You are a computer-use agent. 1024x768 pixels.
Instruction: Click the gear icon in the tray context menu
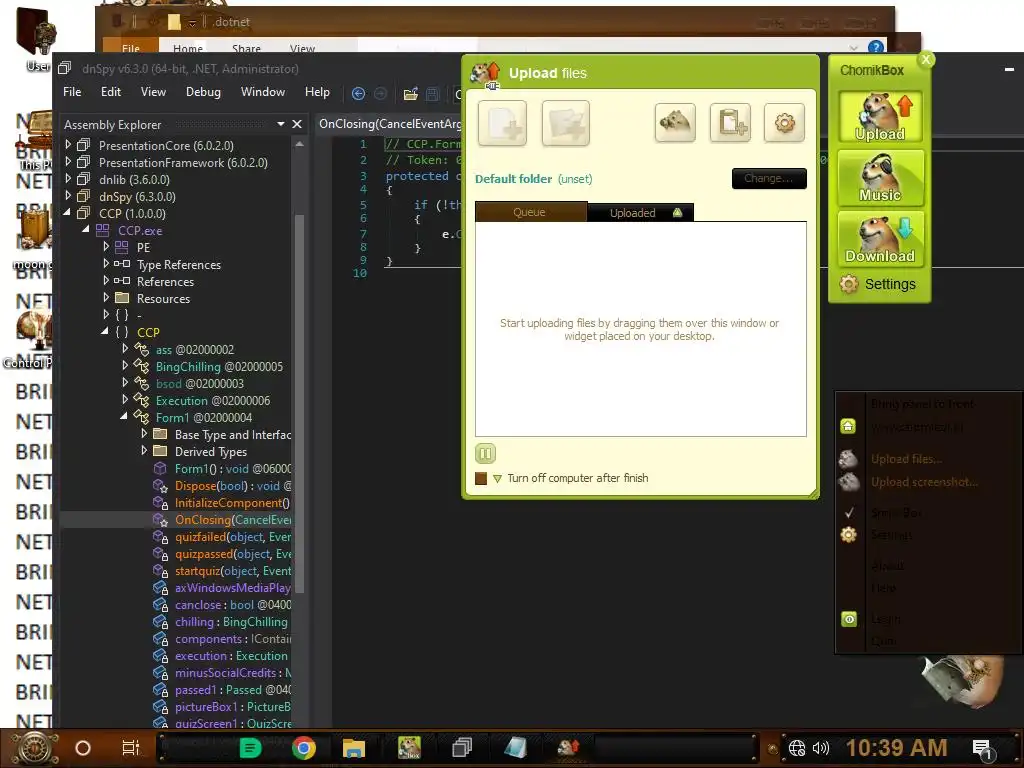point(848,535)
